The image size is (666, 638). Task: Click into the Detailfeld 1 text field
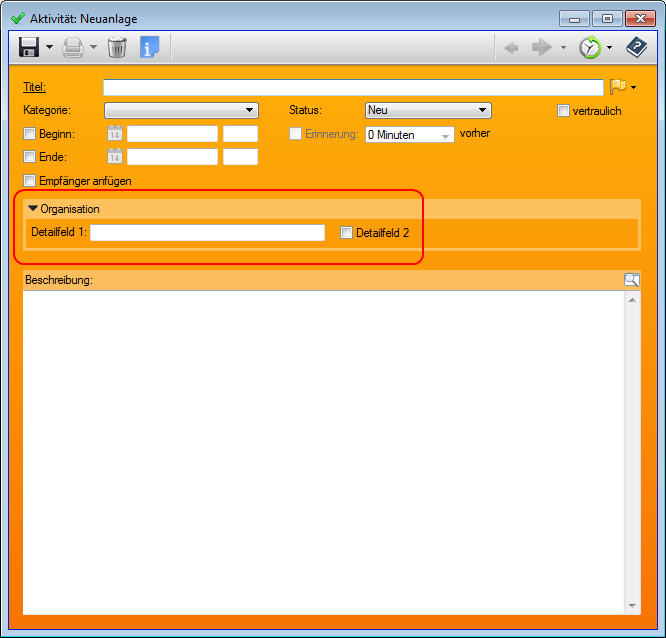point(207,233)
